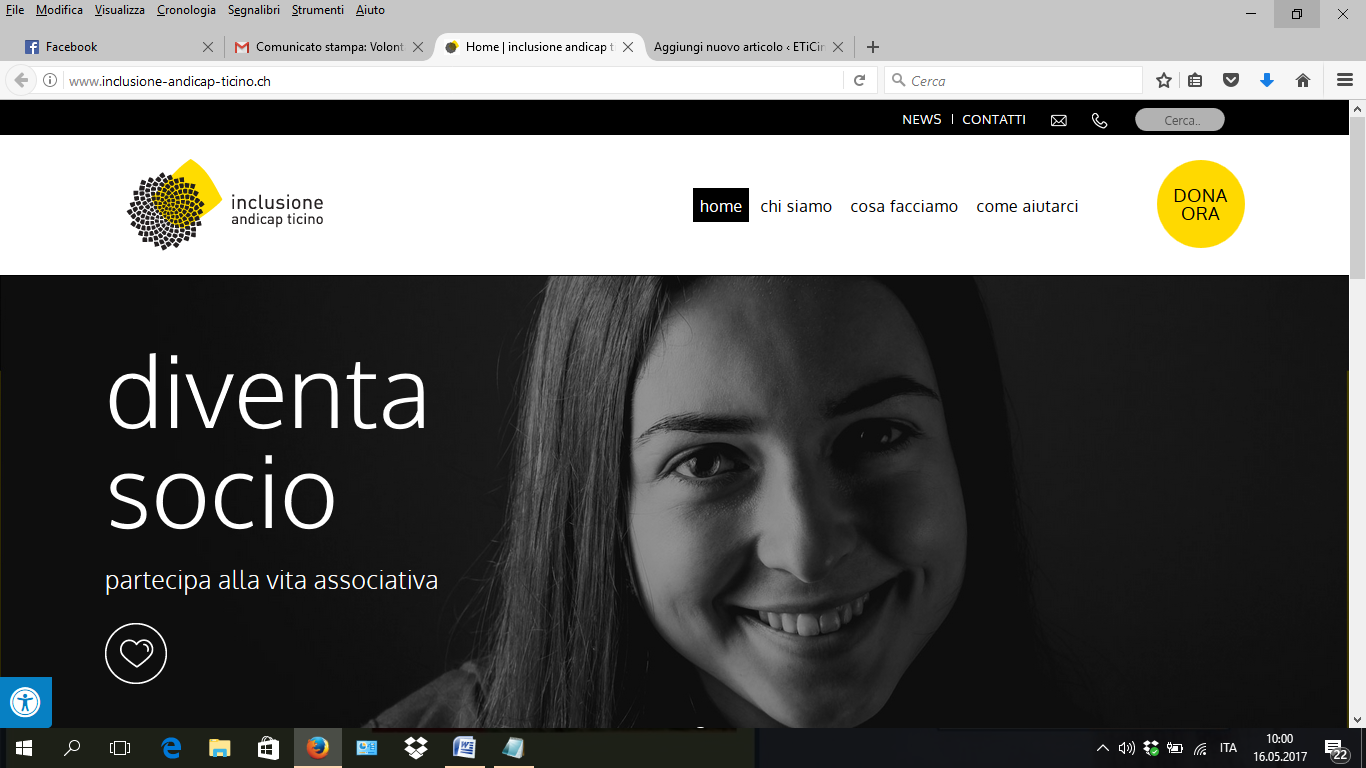Click the heart circle icon under slogan

pos(136,653)
